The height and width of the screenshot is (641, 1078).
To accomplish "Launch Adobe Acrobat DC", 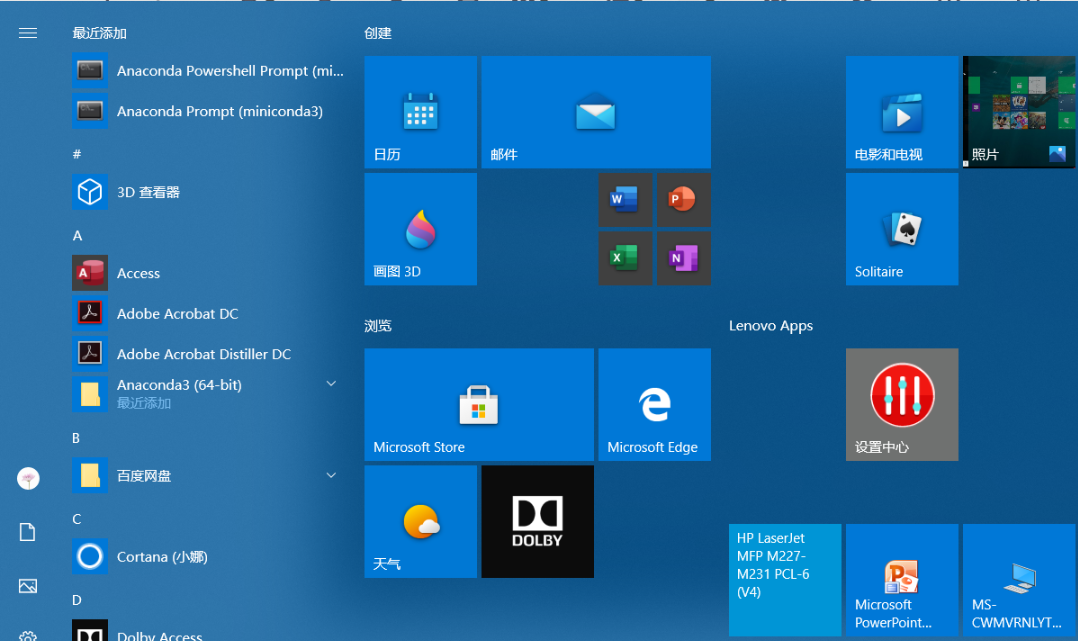I will [208, 314].
